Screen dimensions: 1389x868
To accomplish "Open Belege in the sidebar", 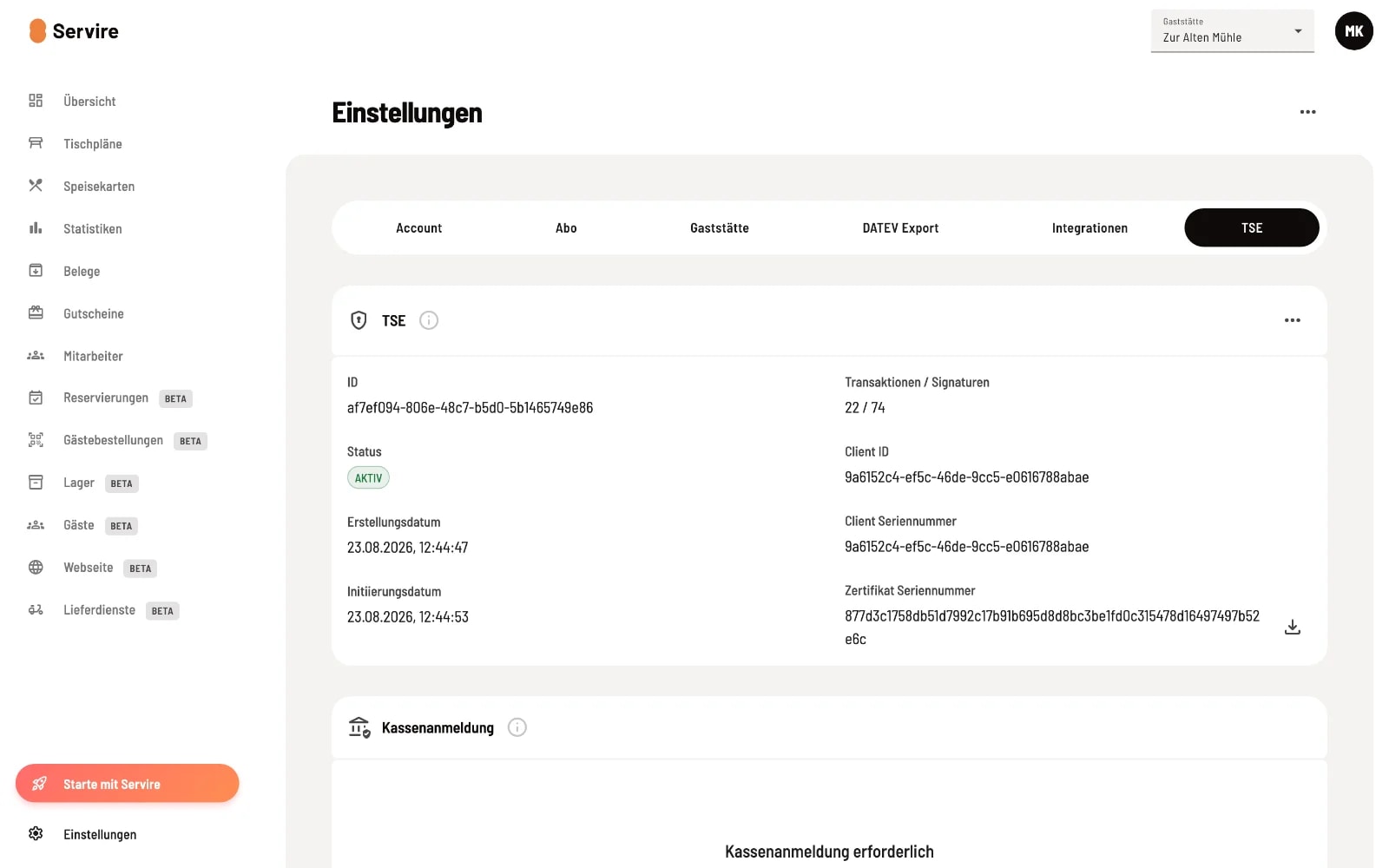I will pos(82,271).
